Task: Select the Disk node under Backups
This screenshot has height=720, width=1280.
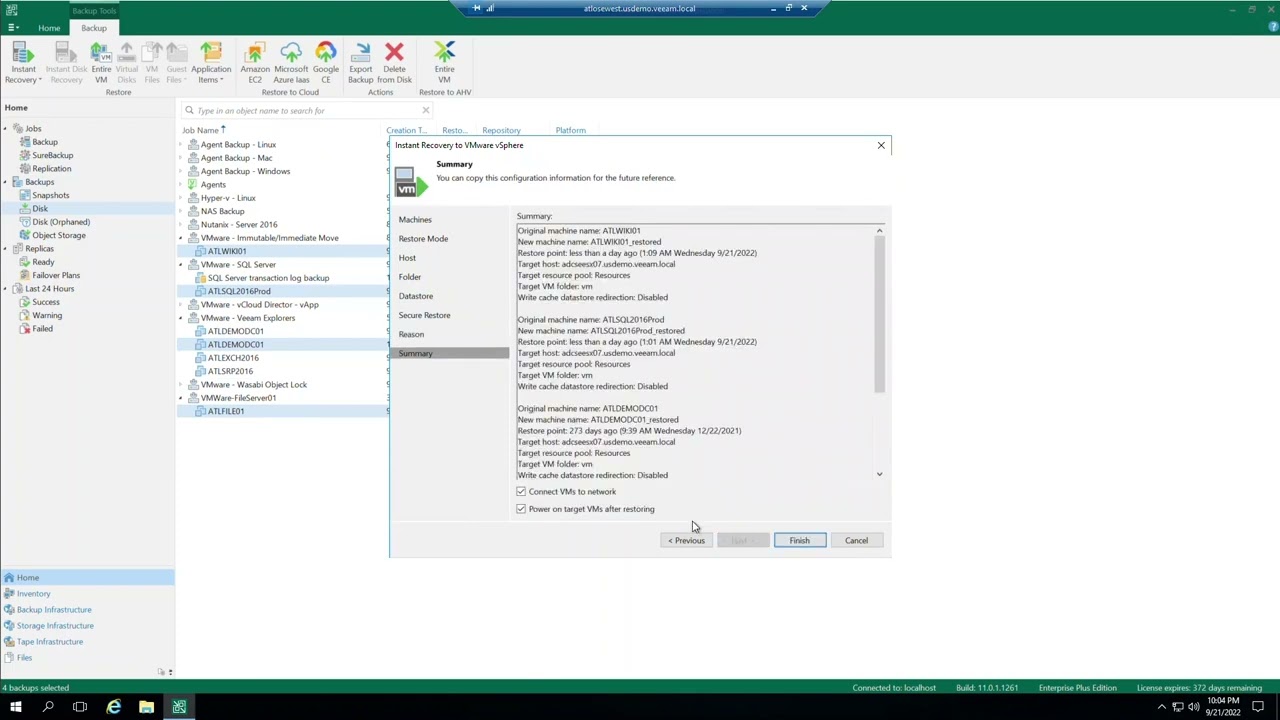Action: point(40,208)
